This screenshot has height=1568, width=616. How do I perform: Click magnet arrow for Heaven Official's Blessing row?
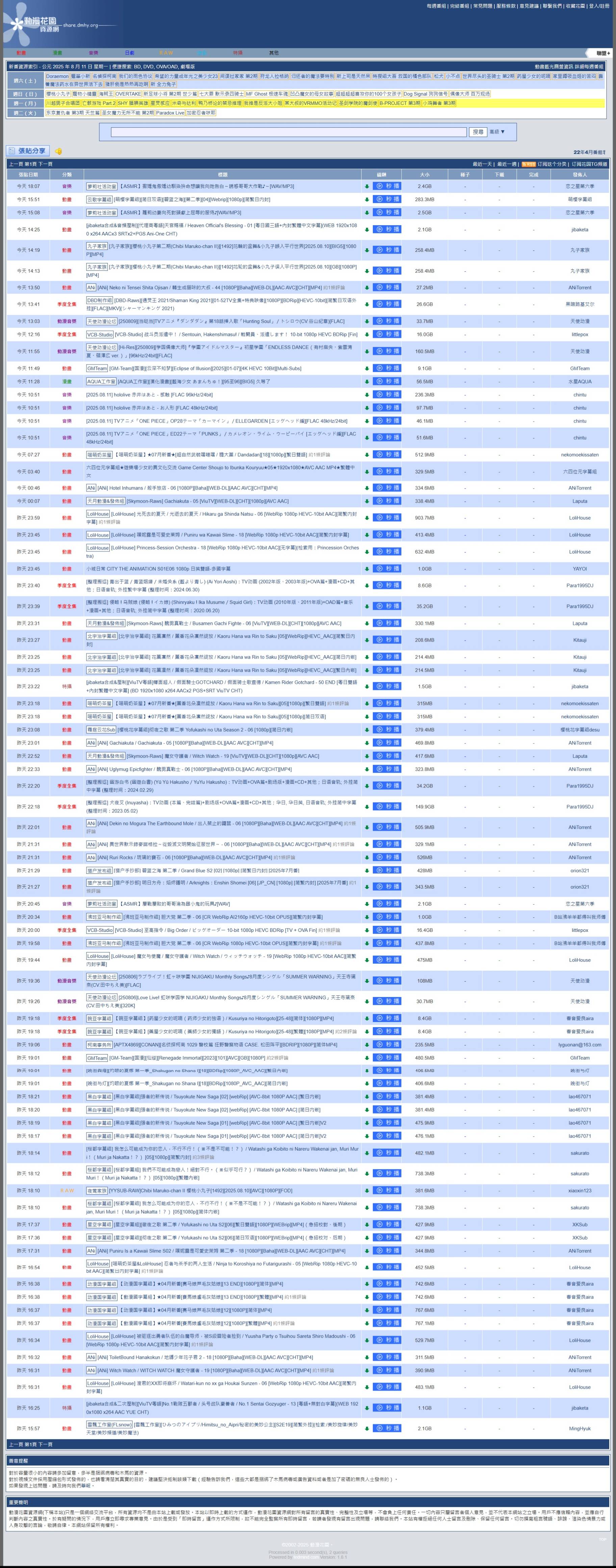366,230
